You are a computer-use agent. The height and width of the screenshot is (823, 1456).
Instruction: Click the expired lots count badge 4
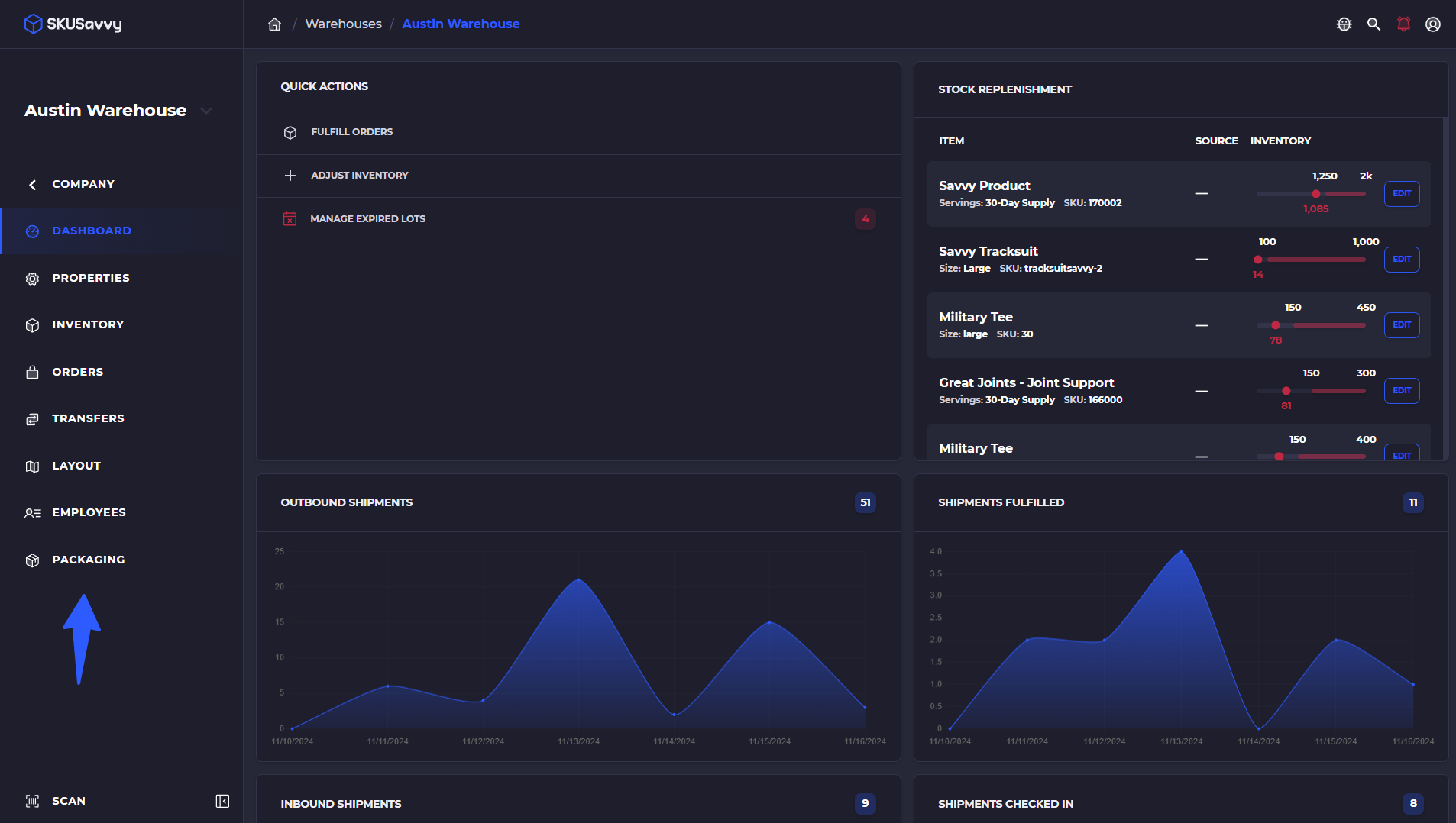click(866, 219)
